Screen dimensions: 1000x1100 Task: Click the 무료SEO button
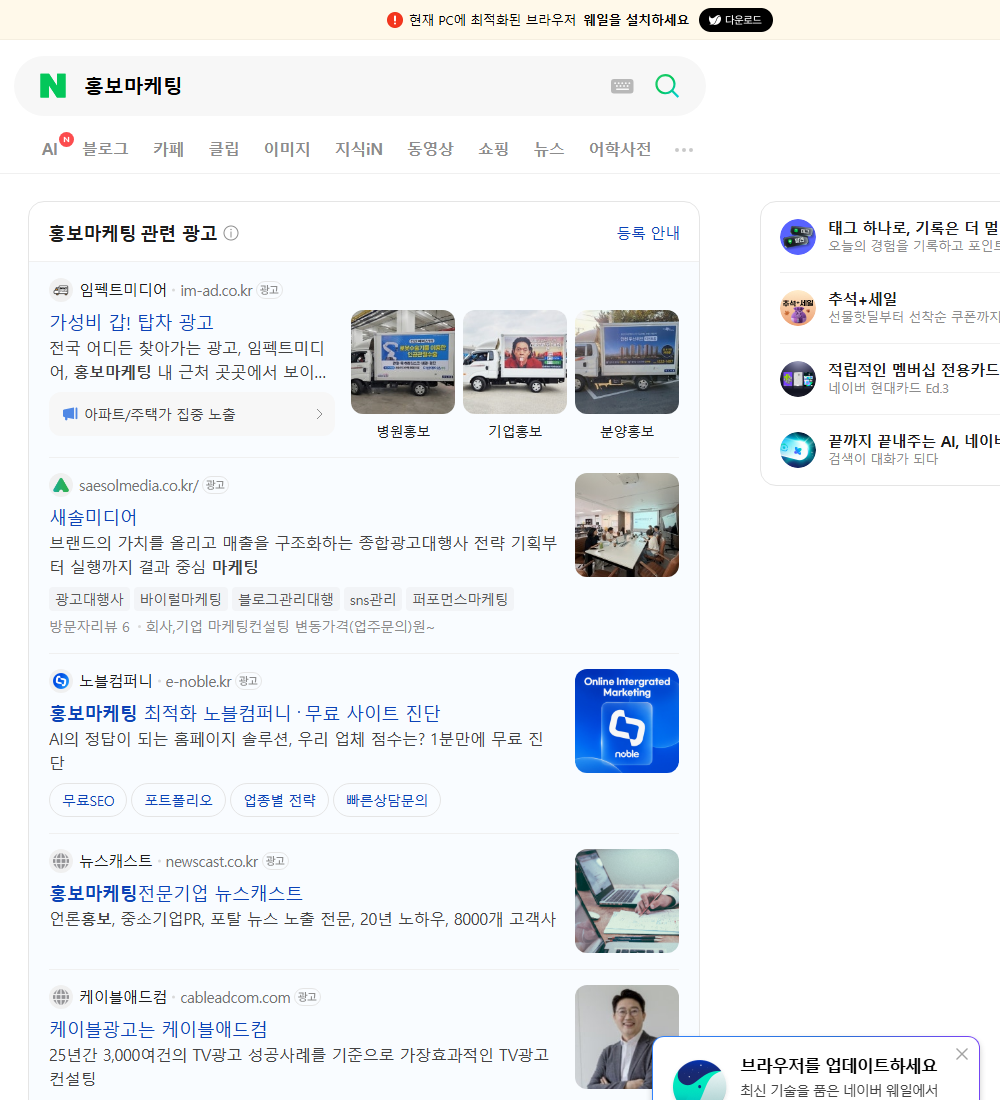click(x=88, y=800)
